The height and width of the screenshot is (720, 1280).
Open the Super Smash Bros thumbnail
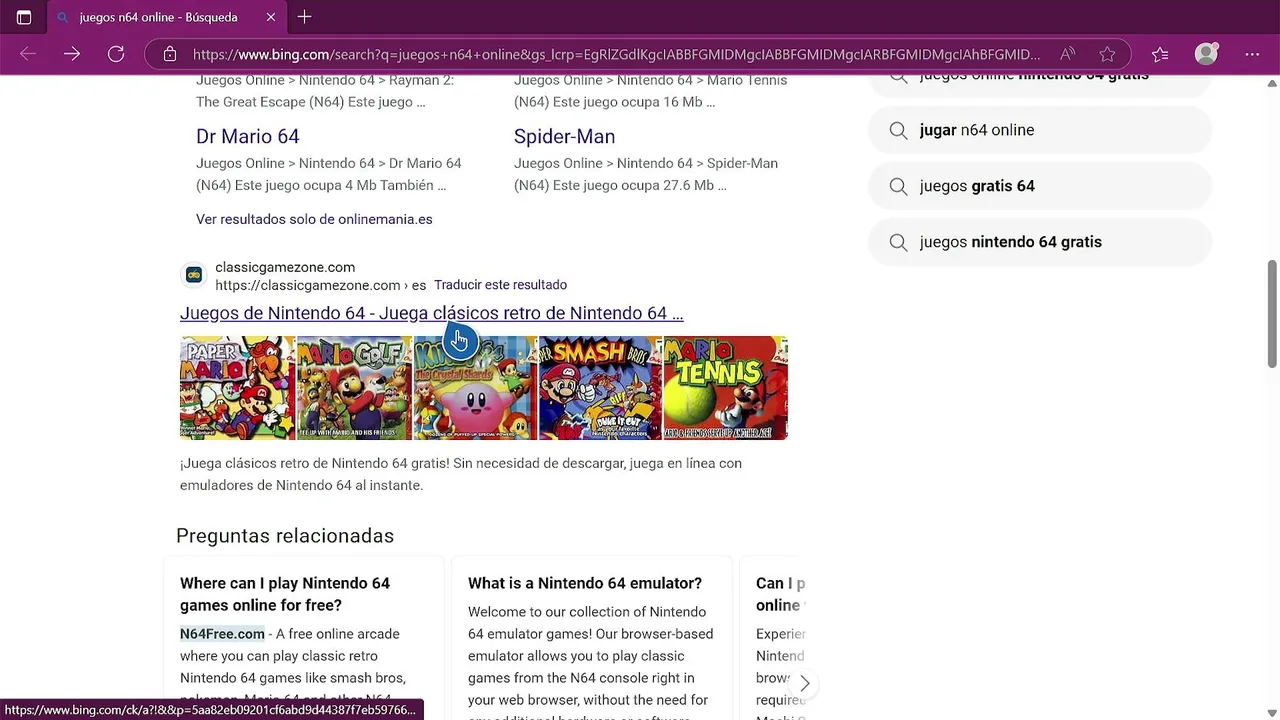[600, 388]
